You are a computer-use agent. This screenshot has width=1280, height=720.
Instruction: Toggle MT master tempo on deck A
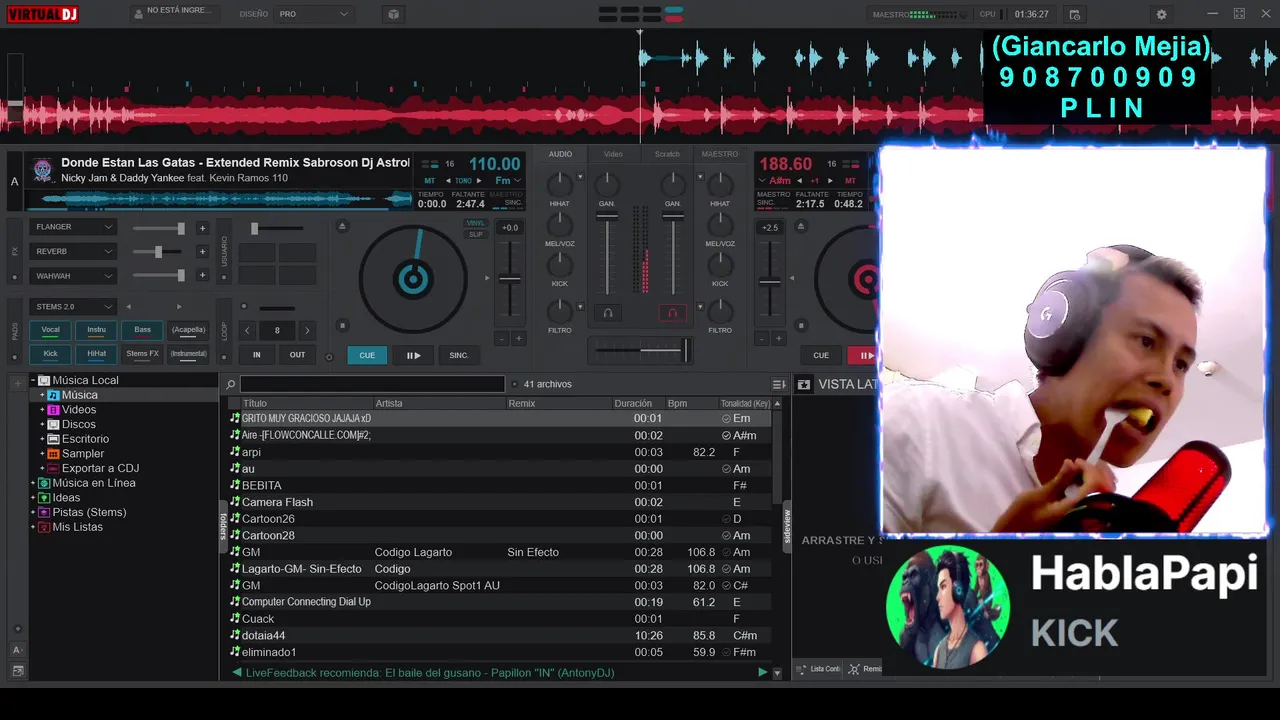pos(432,181)
